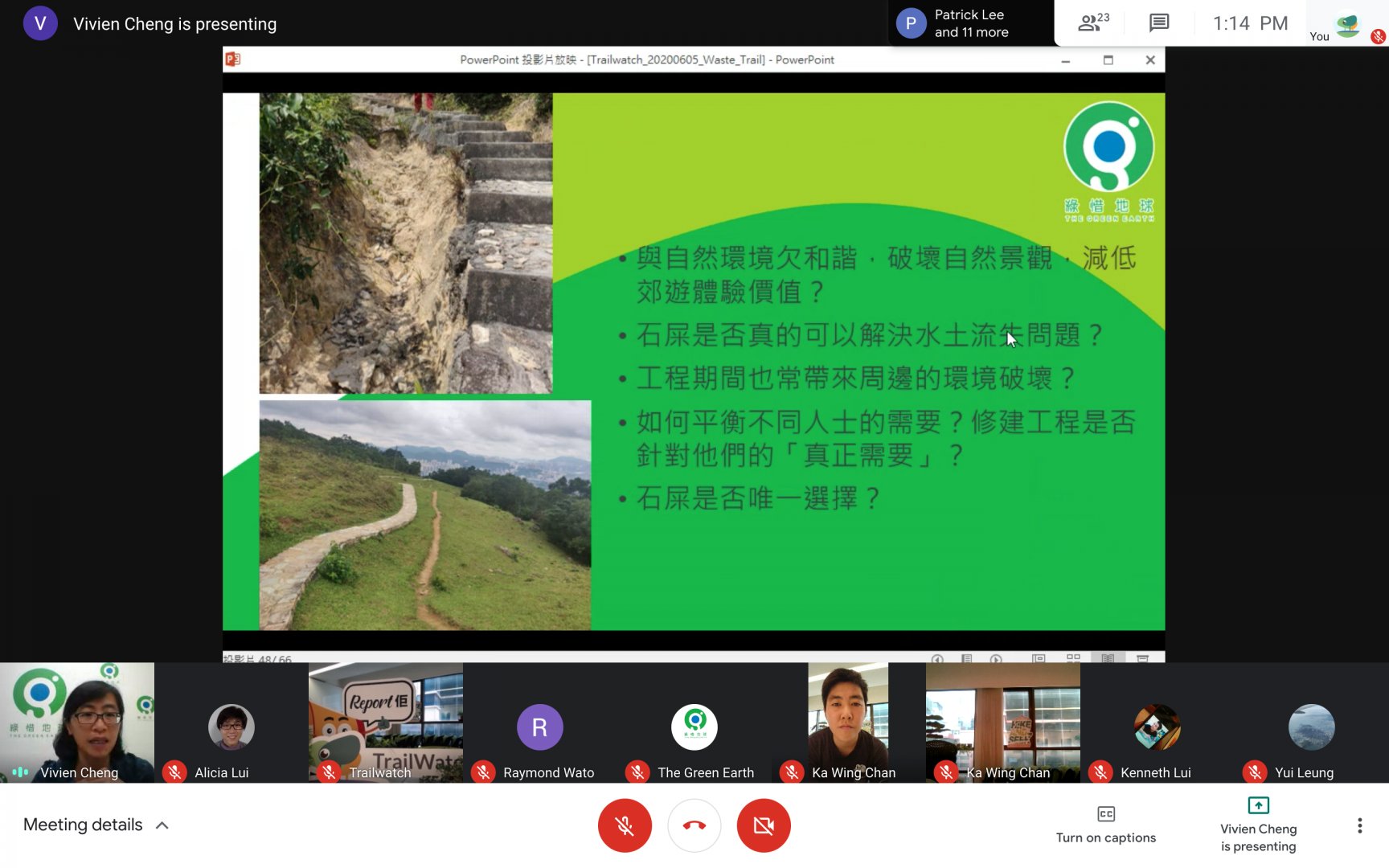
Task: Expand Meeting details panel
Action: (96, 825)
